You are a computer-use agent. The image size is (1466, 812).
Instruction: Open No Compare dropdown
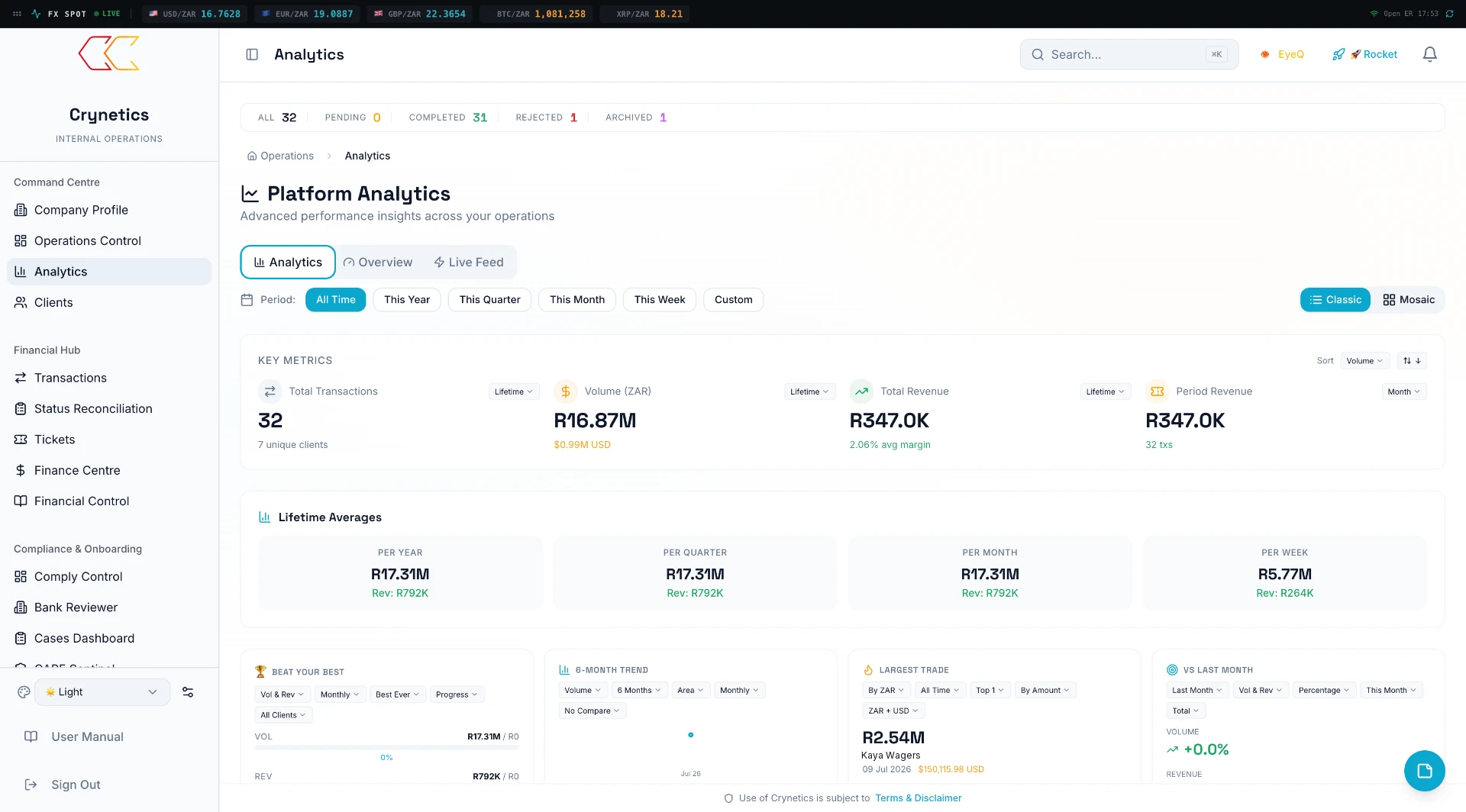pyautogui.click(x=592, y=710)
